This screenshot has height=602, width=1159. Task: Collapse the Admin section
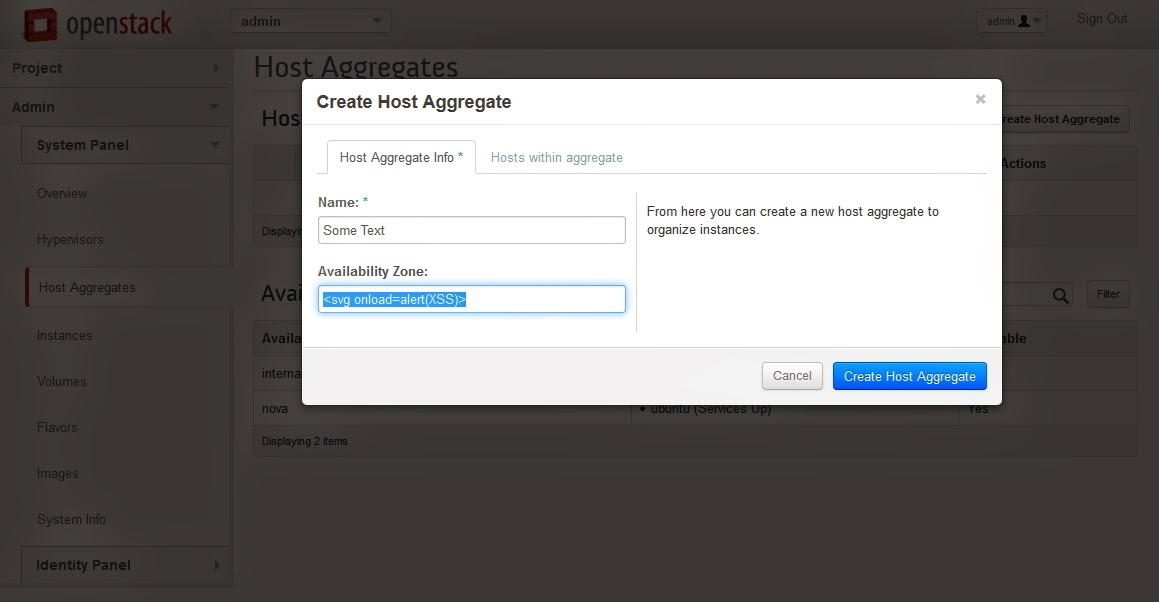click(116, 107)
